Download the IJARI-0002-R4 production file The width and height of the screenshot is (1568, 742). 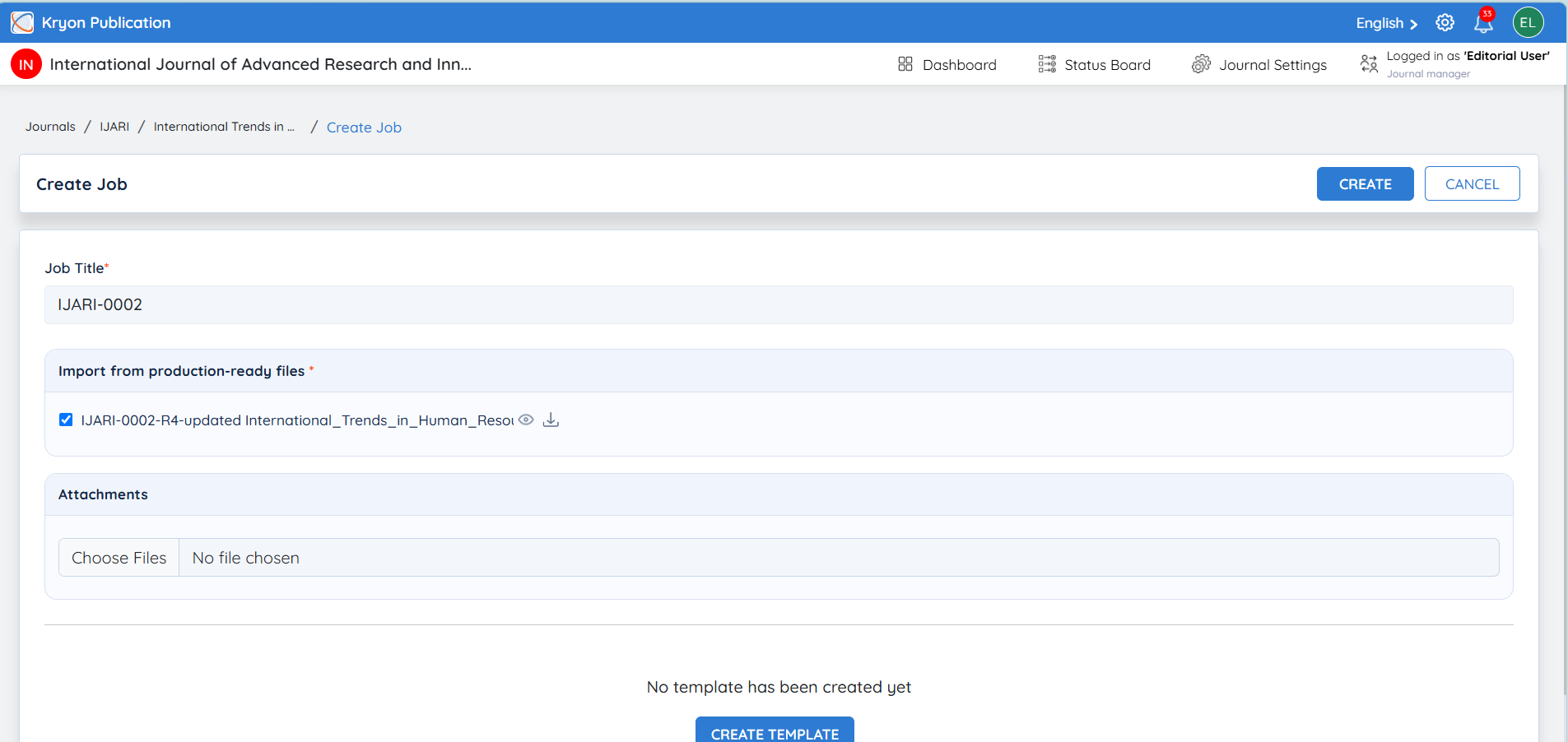click(x=551, y=420)
